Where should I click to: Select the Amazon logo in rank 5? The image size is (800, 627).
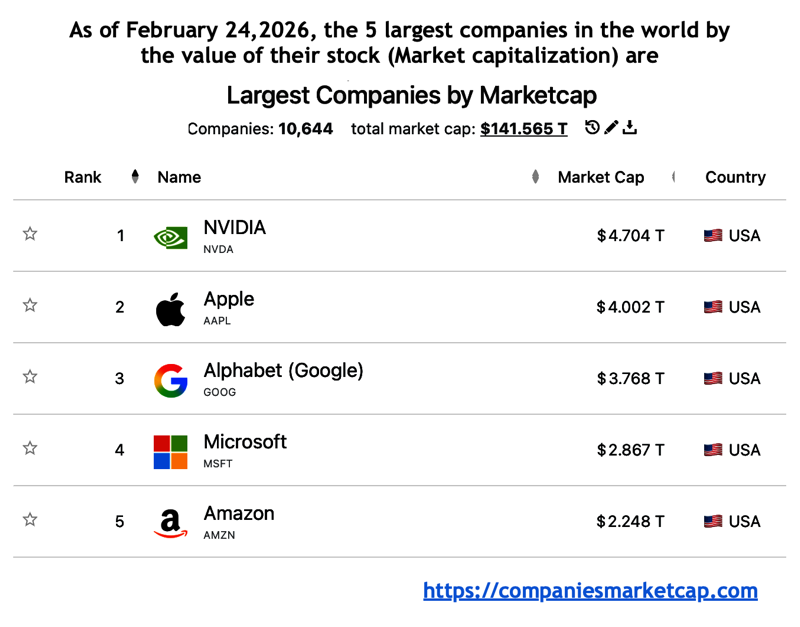(x=170, y=521)
